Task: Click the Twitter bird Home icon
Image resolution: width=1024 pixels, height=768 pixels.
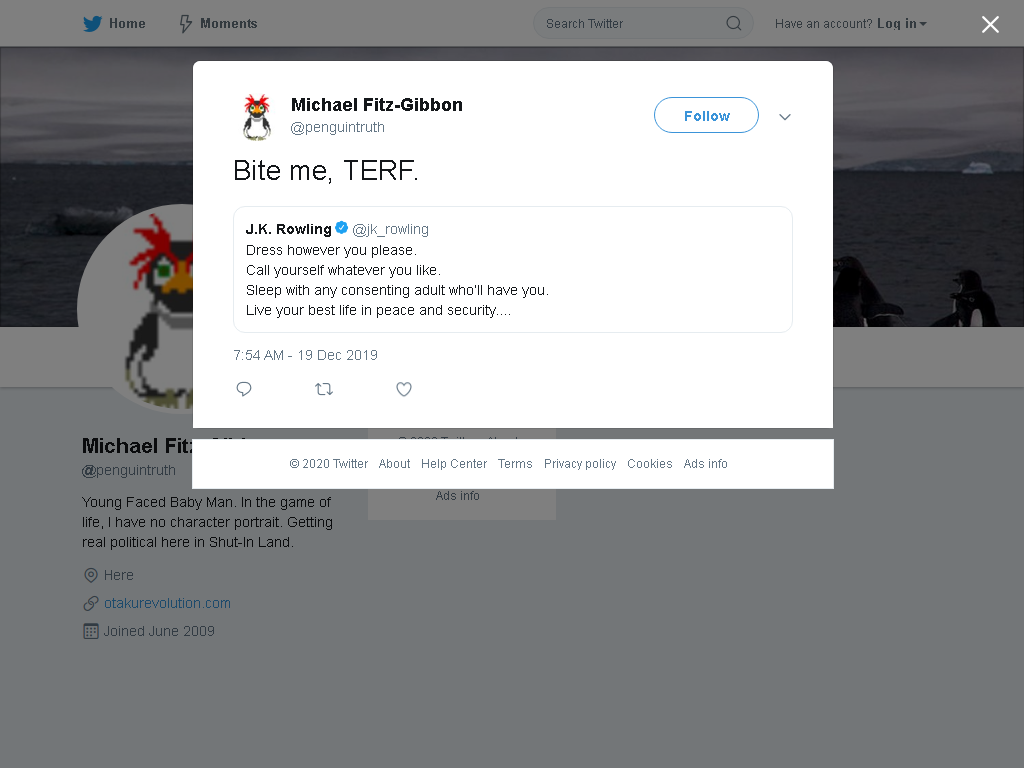Action: [92, 24]
